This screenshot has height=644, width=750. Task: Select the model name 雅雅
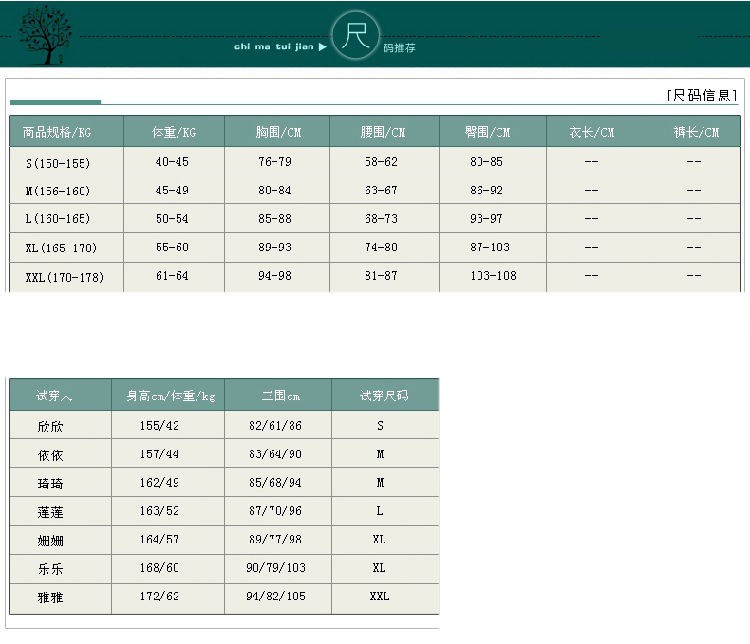pos(51,597)
